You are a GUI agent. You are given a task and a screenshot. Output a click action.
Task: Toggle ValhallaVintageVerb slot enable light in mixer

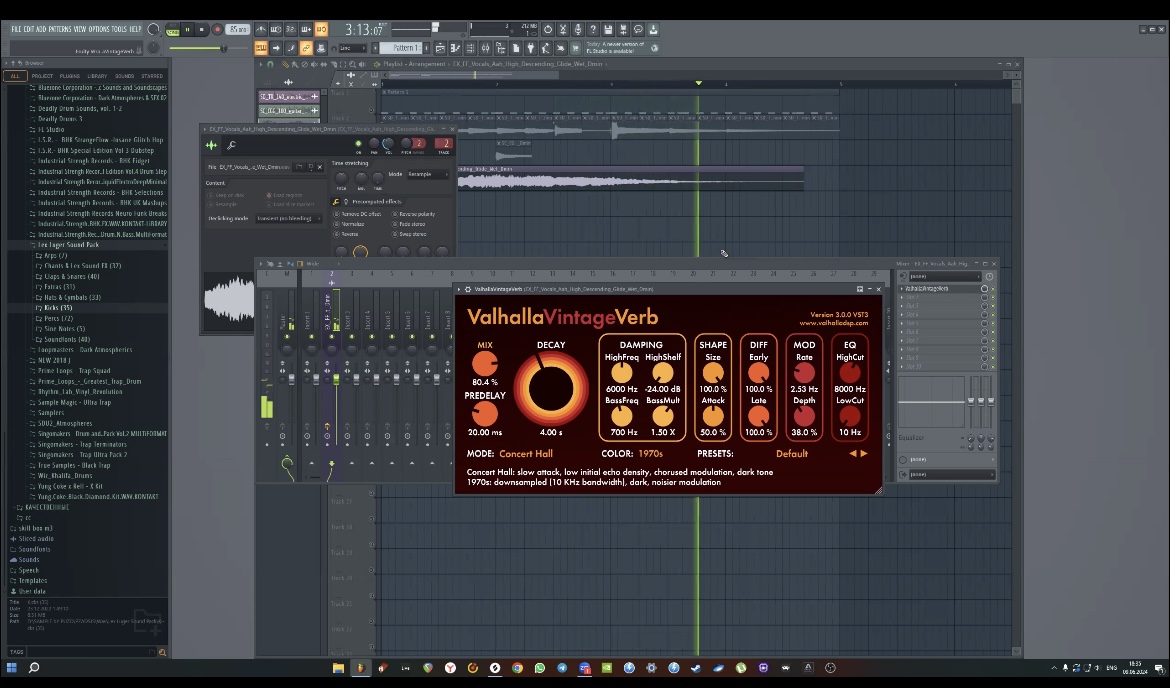click(993, 289)
